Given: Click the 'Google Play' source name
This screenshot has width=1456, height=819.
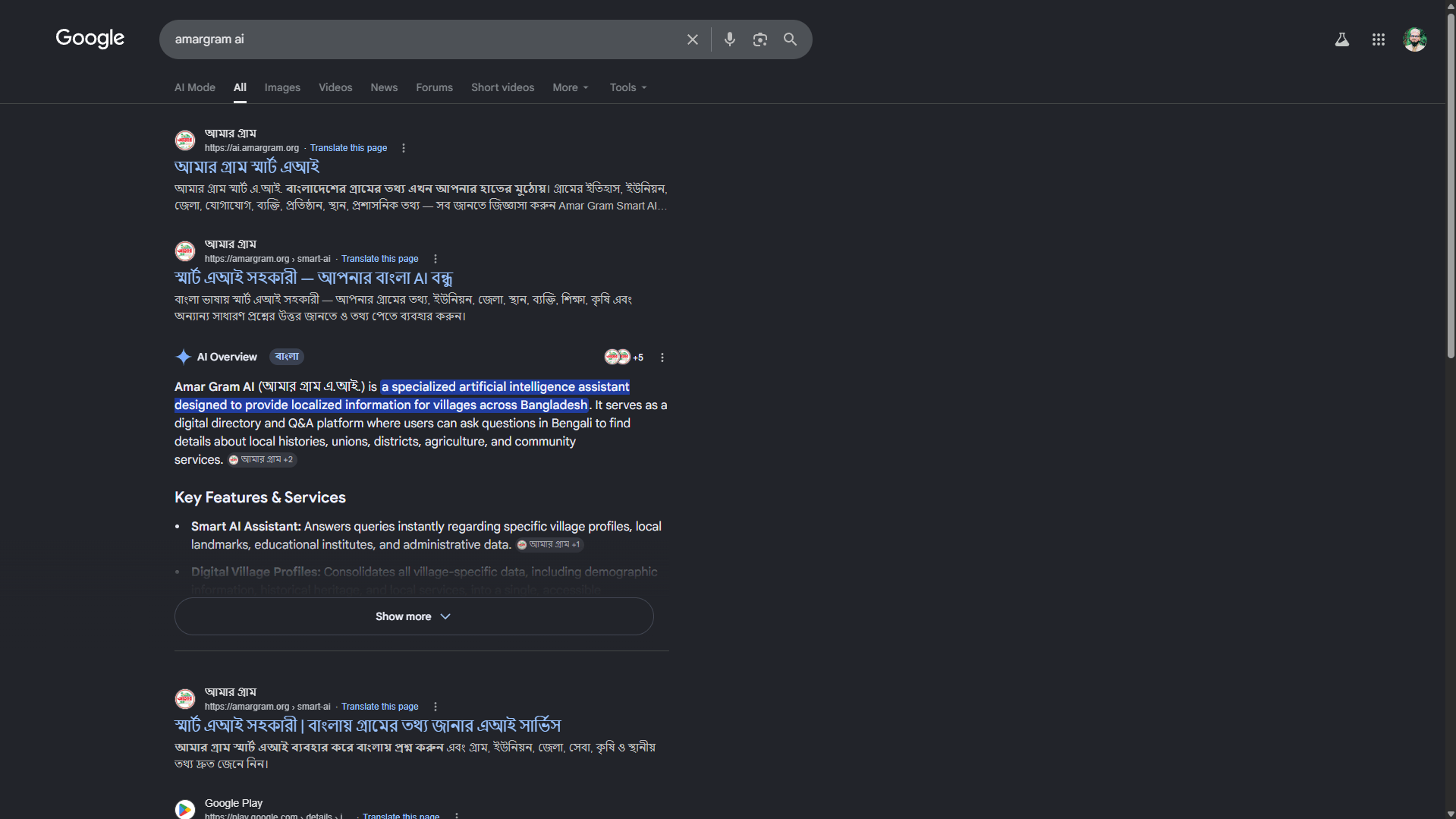Looking at the screenshot, I should click(x=234, y=803).
